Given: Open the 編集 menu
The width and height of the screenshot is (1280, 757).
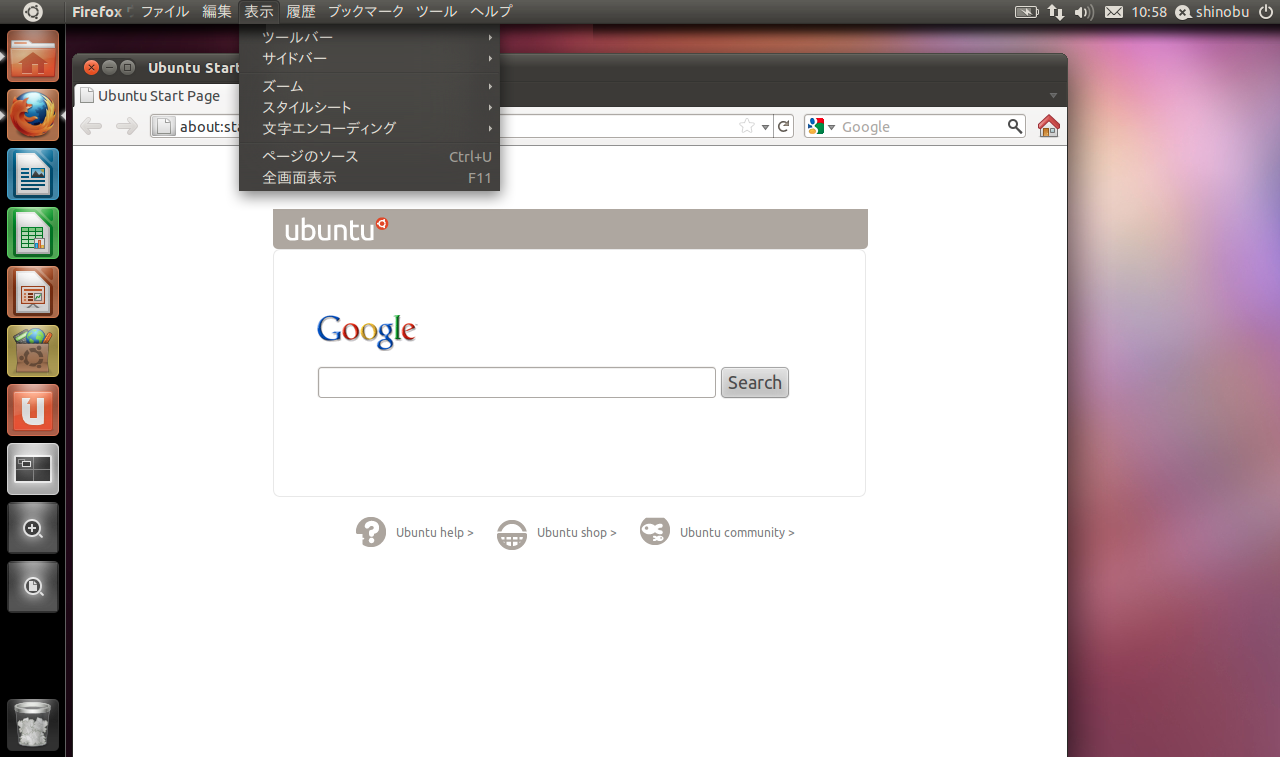Looking at the screenshot, I should coord(217,12).
